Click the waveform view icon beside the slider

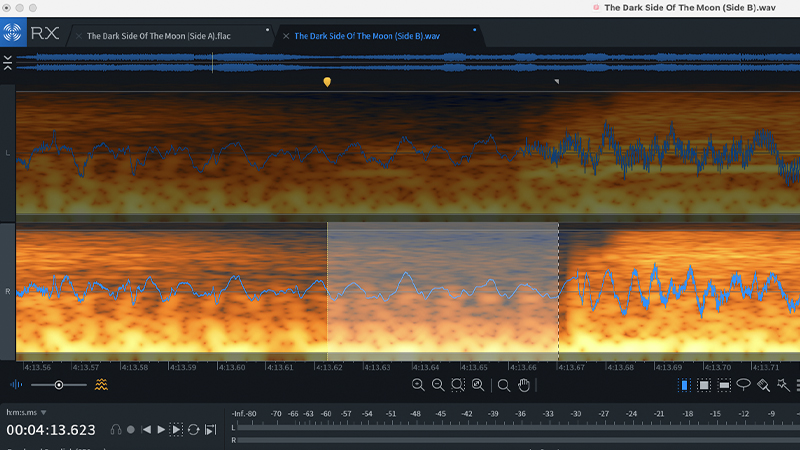tap(16, 385)
